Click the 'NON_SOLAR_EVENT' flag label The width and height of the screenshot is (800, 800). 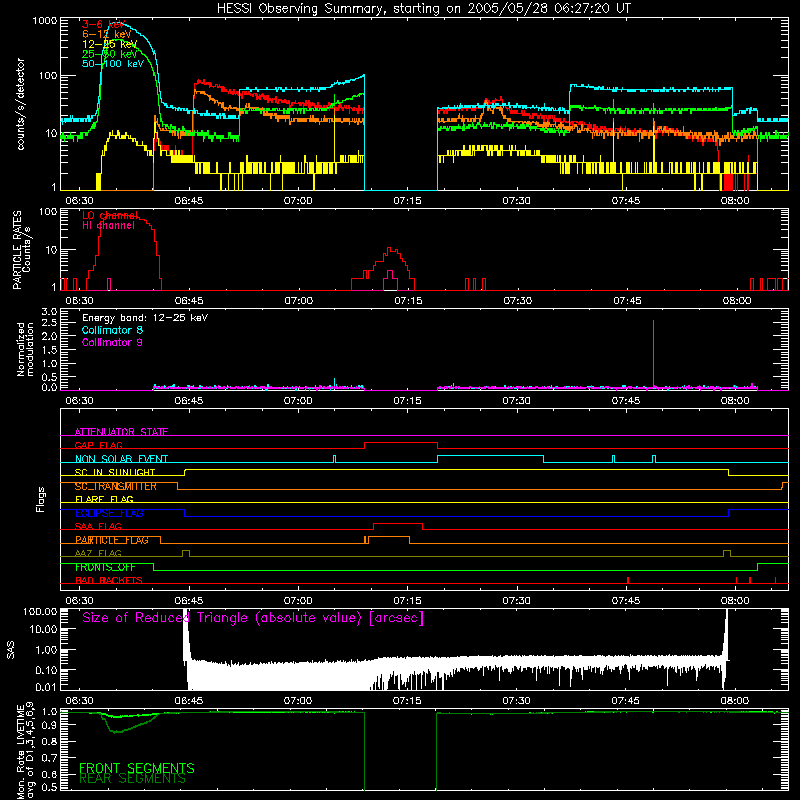(121, 459)
